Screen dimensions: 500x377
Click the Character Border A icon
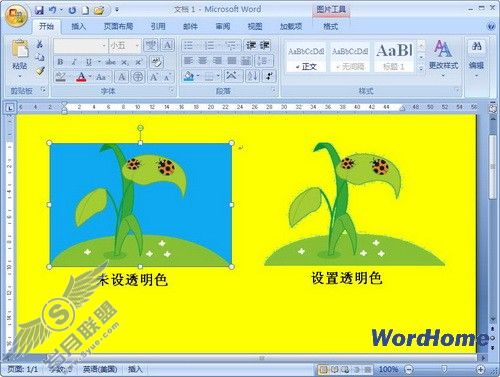(168, 45)
